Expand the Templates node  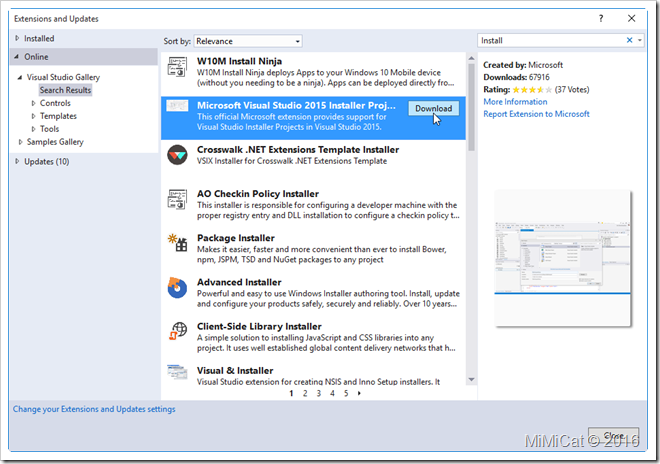point(33,116)
